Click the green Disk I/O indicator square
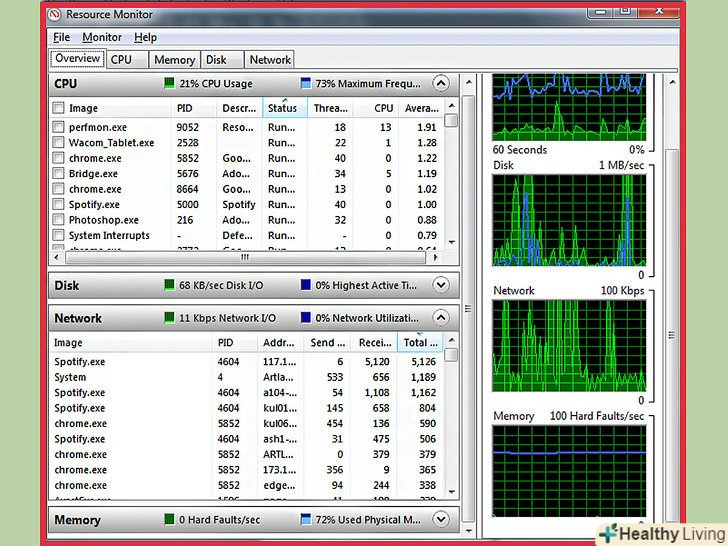This screenshot has width=728, height=546. click(x=169, y=285)
